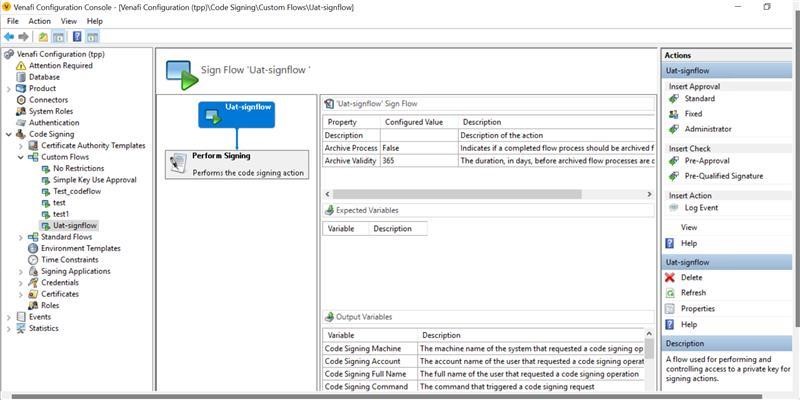This screenshot has width=800, height=400.
Task: Insert a Standard approval icon
Action: point(673,98)
